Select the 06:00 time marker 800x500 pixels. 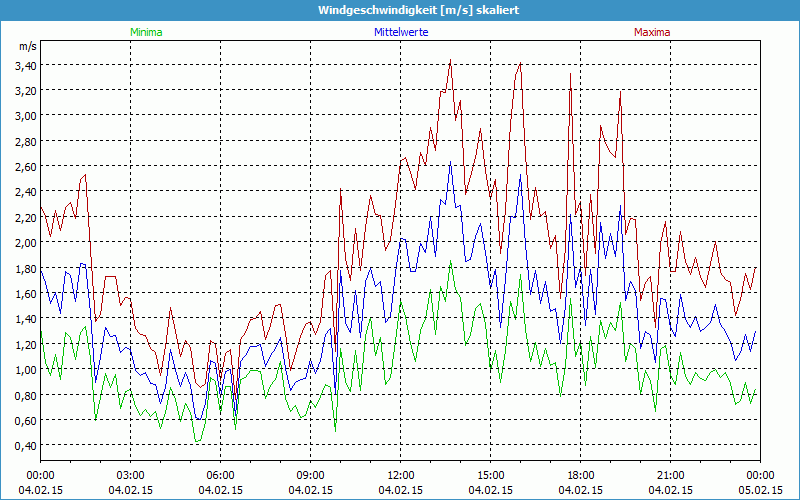220,475
